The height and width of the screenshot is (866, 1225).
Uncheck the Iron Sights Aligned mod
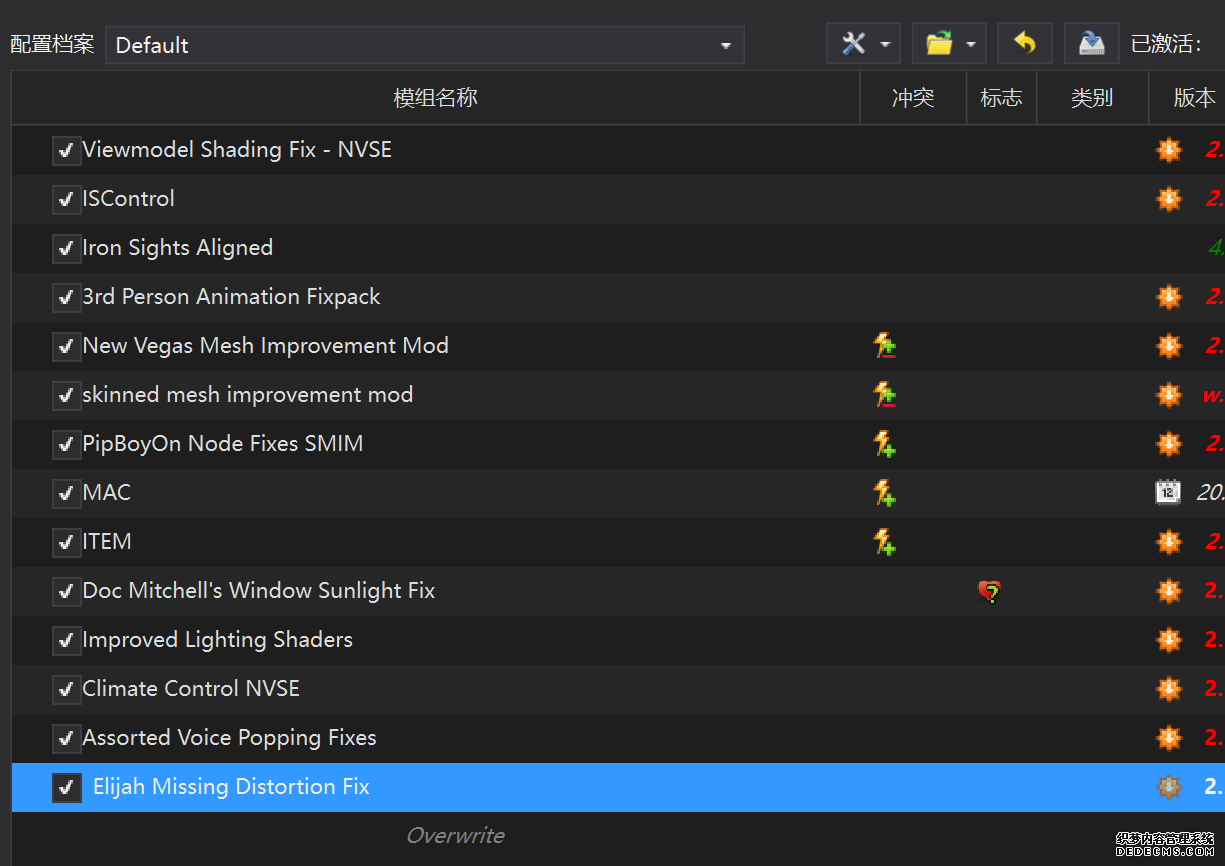66,248
